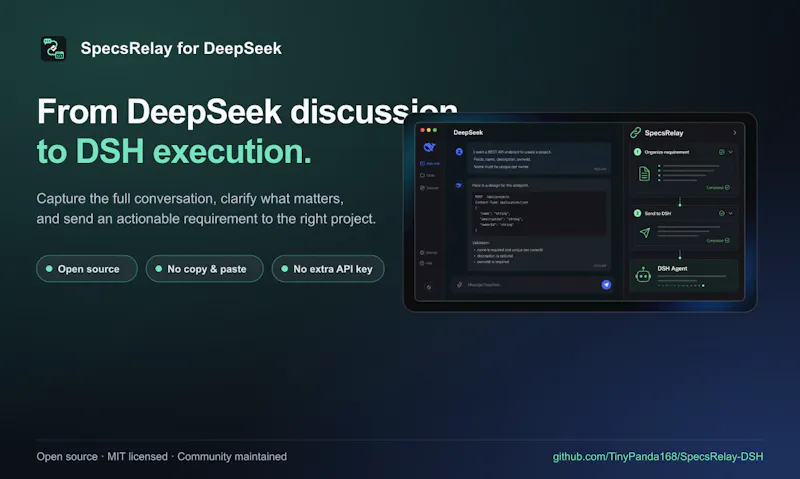Start a New chat from the sidebar
The width and height of the screenshot is (800, 479).
pos(430,164)
